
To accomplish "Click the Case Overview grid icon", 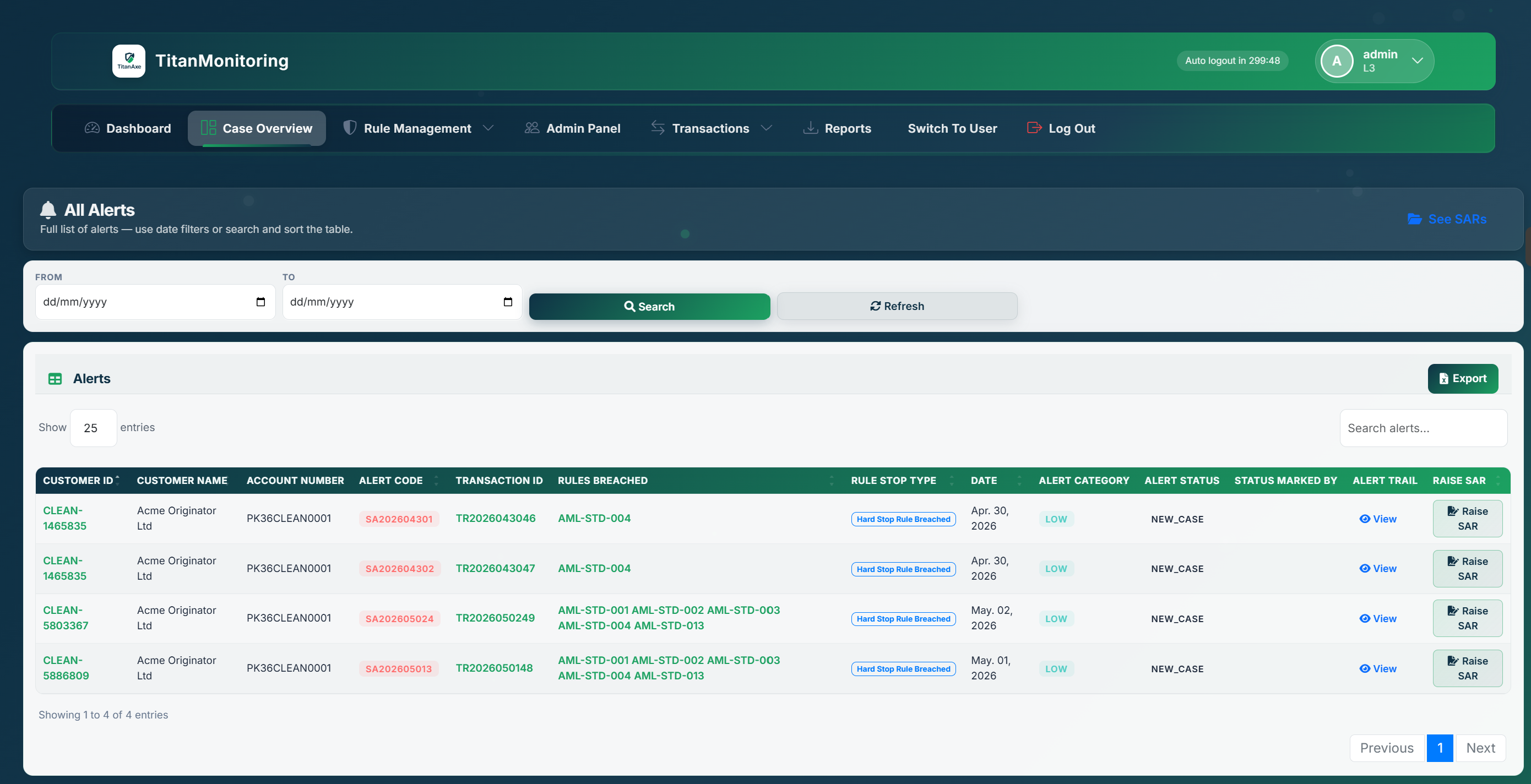I will tap(209, 128).
